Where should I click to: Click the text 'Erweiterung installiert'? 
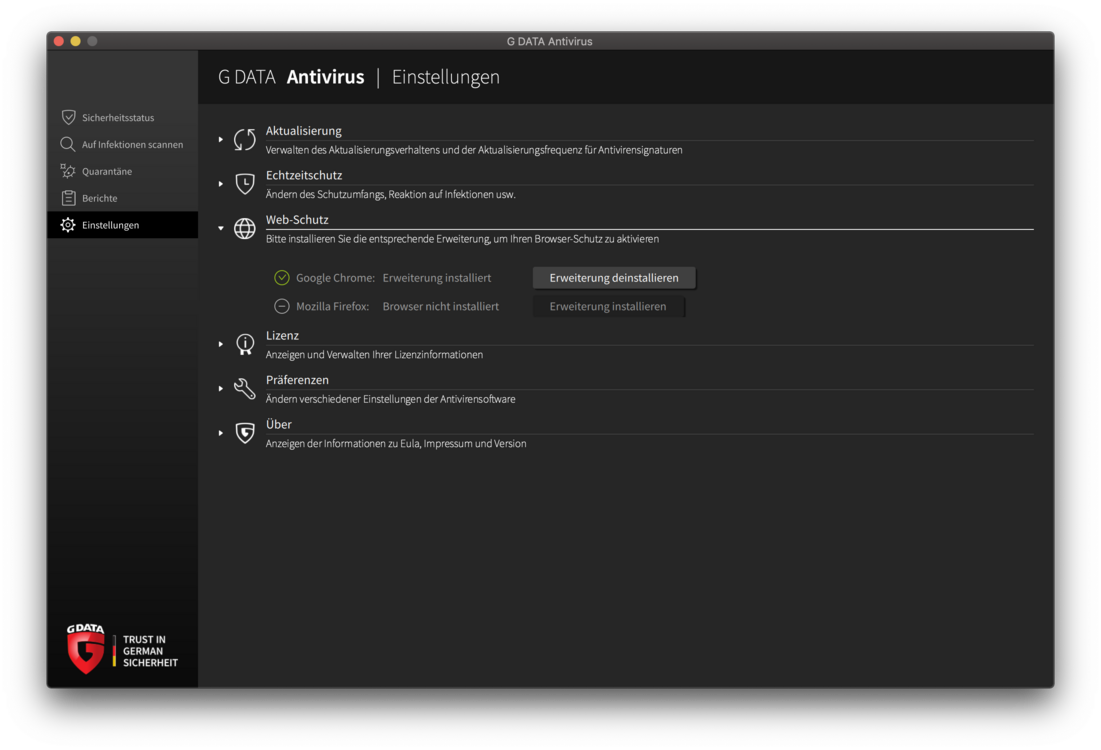tap(437, 278)
